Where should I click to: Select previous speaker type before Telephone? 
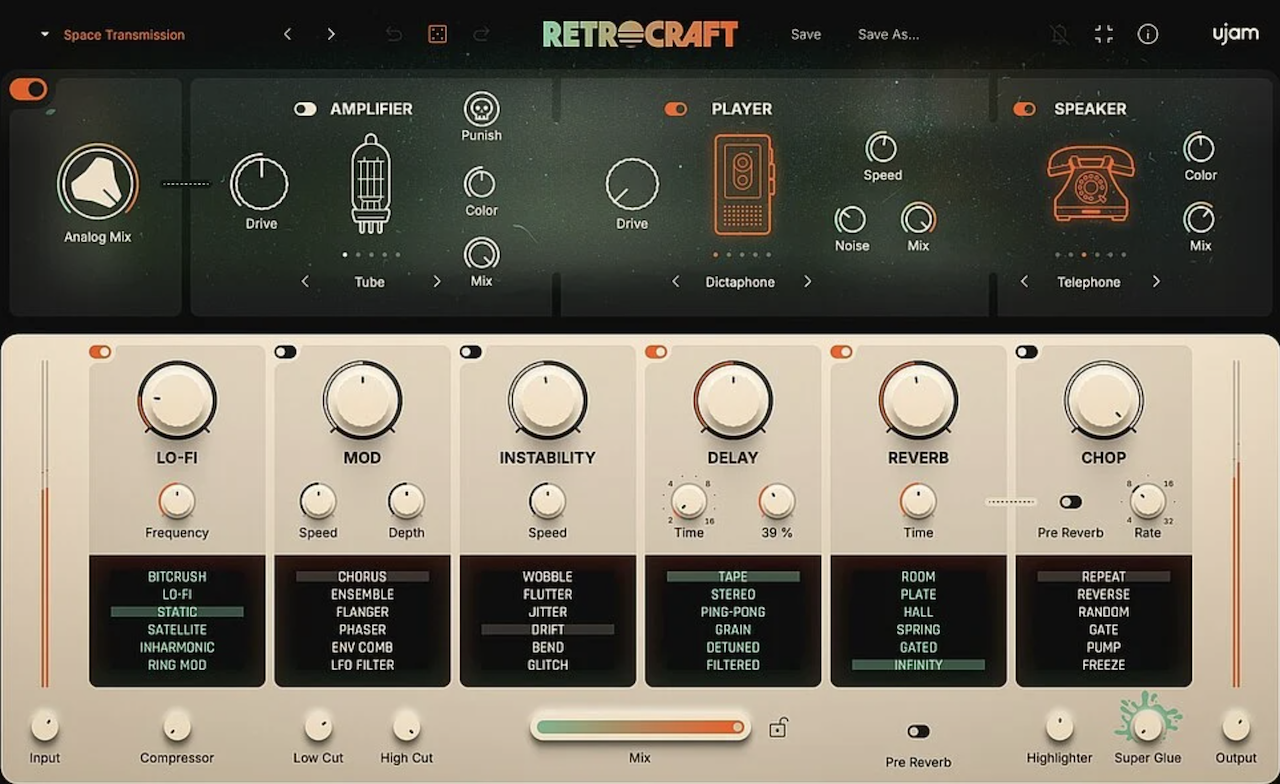pos(1024,282)
